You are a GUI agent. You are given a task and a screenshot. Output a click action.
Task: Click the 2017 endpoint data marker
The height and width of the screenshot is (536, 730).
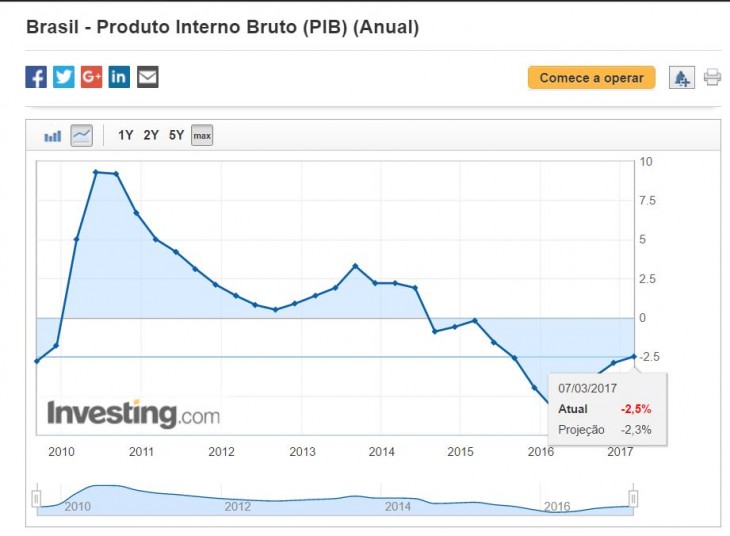tap(633, 356)
